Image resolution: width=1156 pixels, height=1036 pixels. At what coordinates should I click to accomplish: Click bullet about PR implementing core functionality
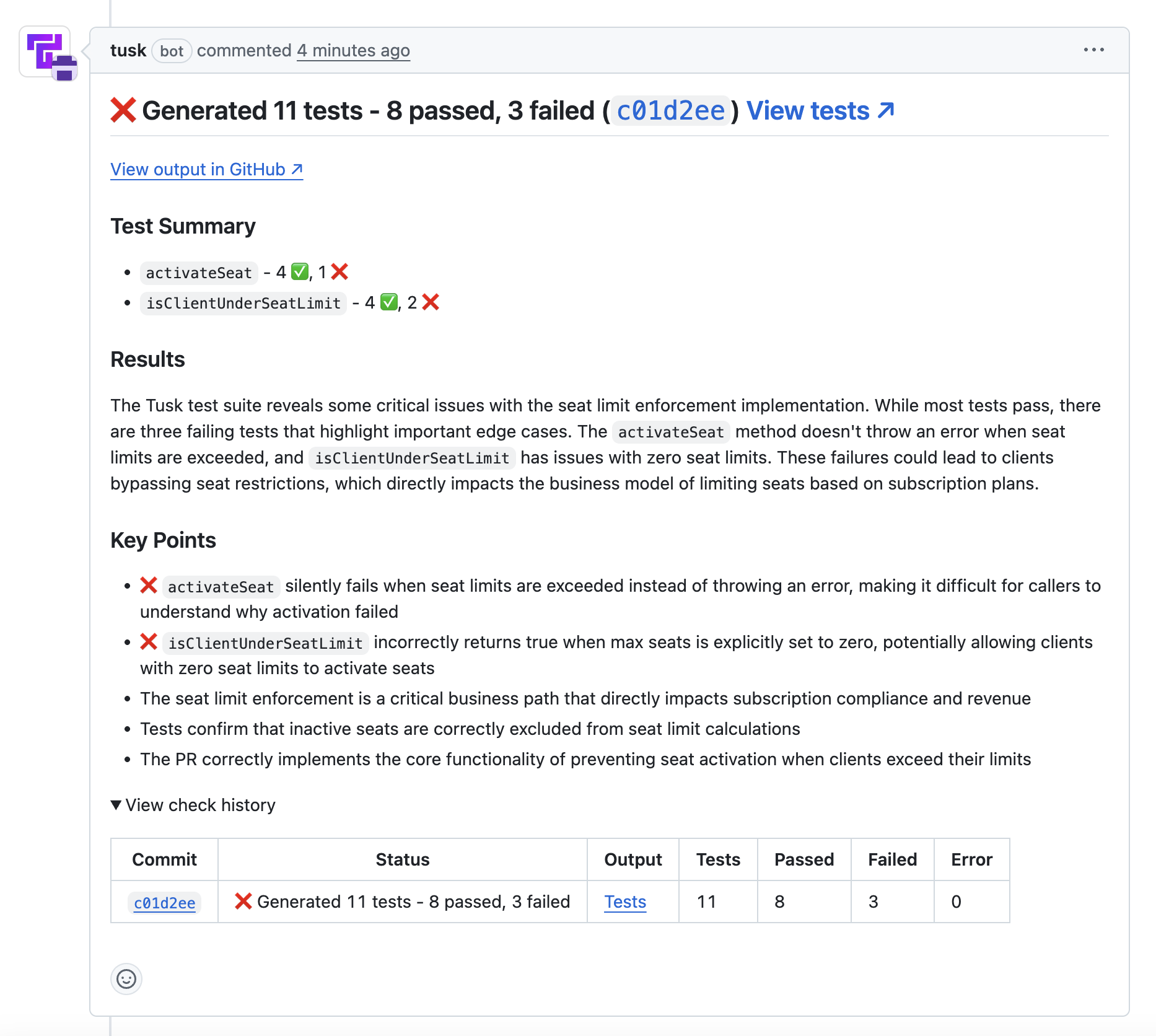tap(585, 759)
